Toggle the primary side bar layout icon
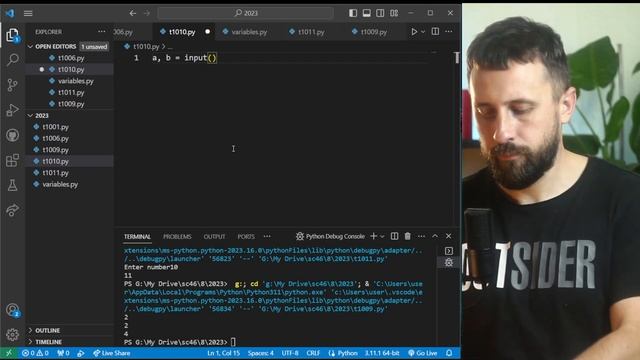The height and width of the screenshot is (360, 640). (x=353, y=13)
